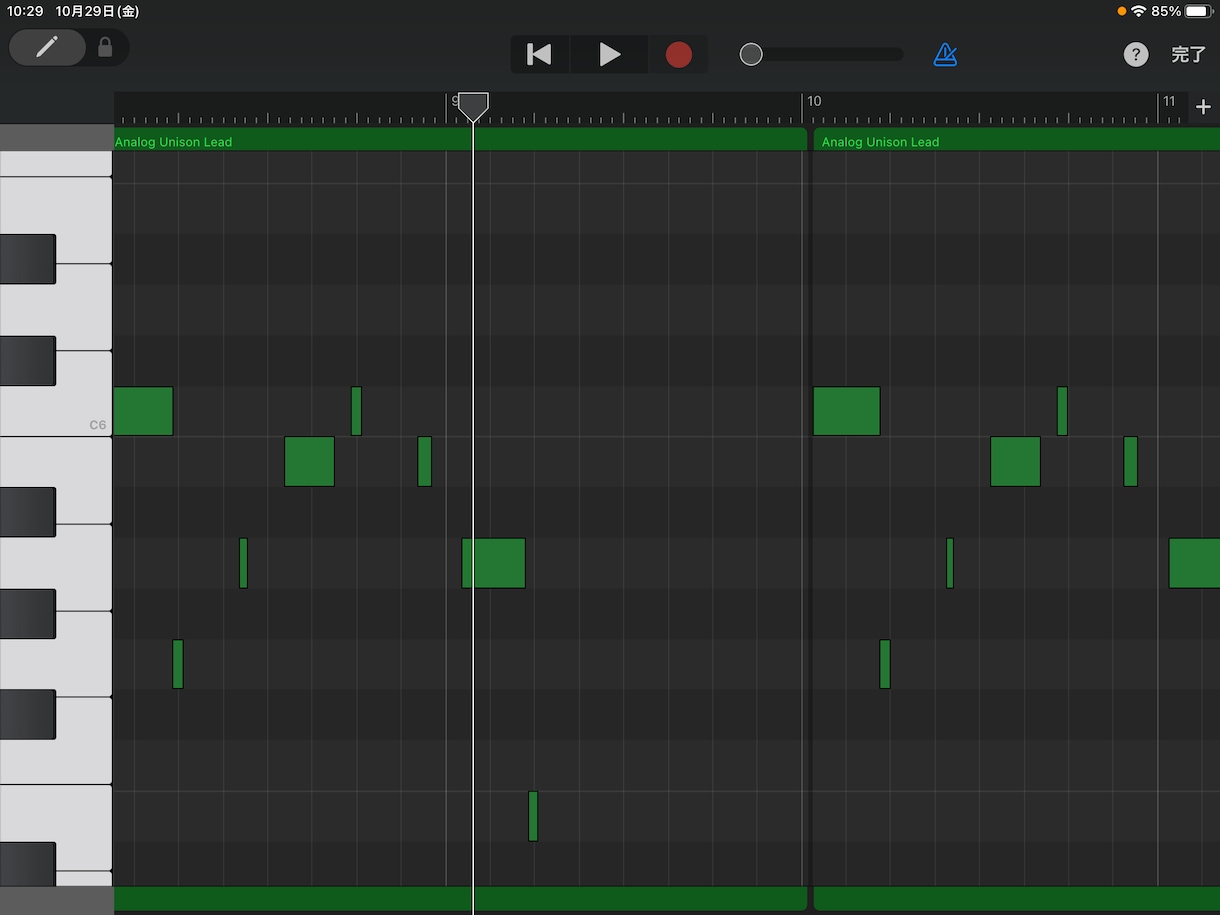The height and width of the screenshot is (915, 1220).
Task: Tap the 10:29 clock in status bar
Action: (25, 11)
